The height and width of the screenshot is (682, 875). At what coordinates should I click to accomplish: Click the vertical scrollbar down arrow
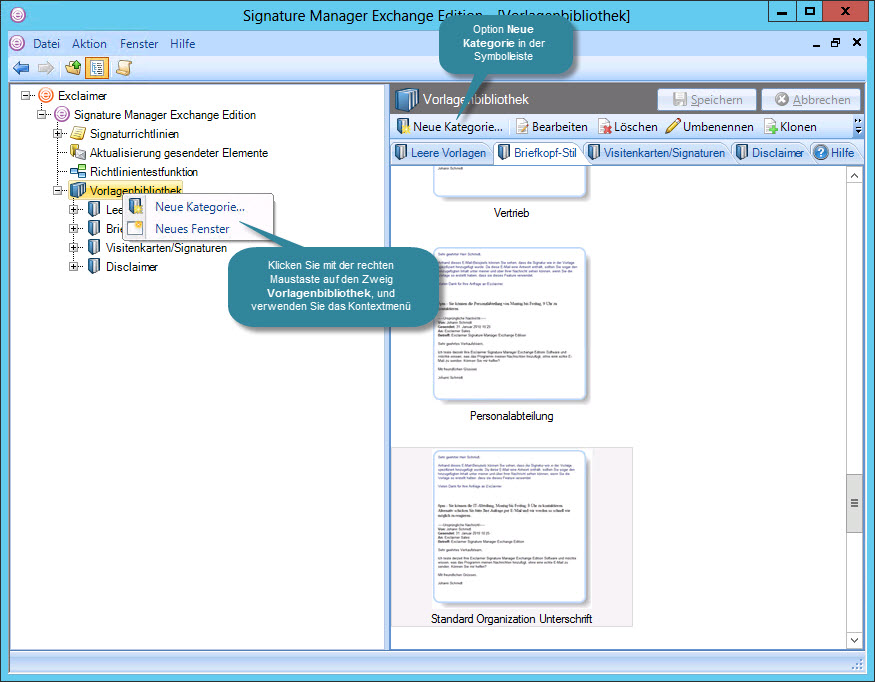[854, 640]
